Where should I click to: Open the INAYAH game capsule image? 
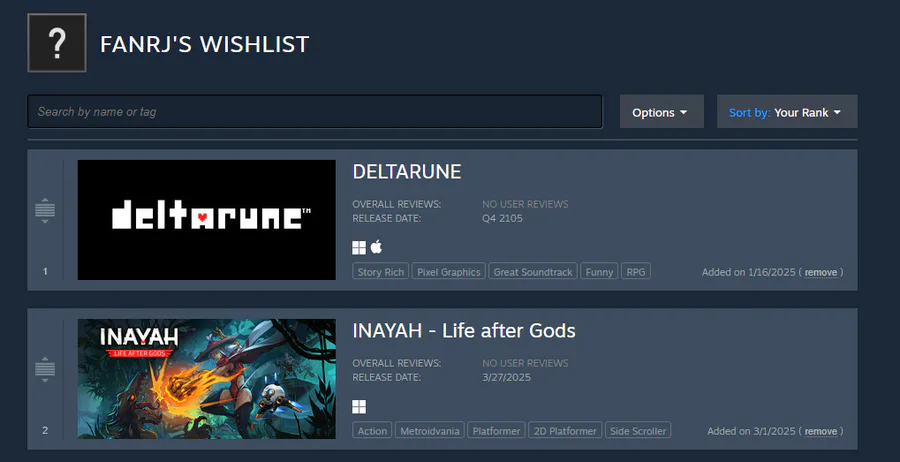[x=207, y=379]
